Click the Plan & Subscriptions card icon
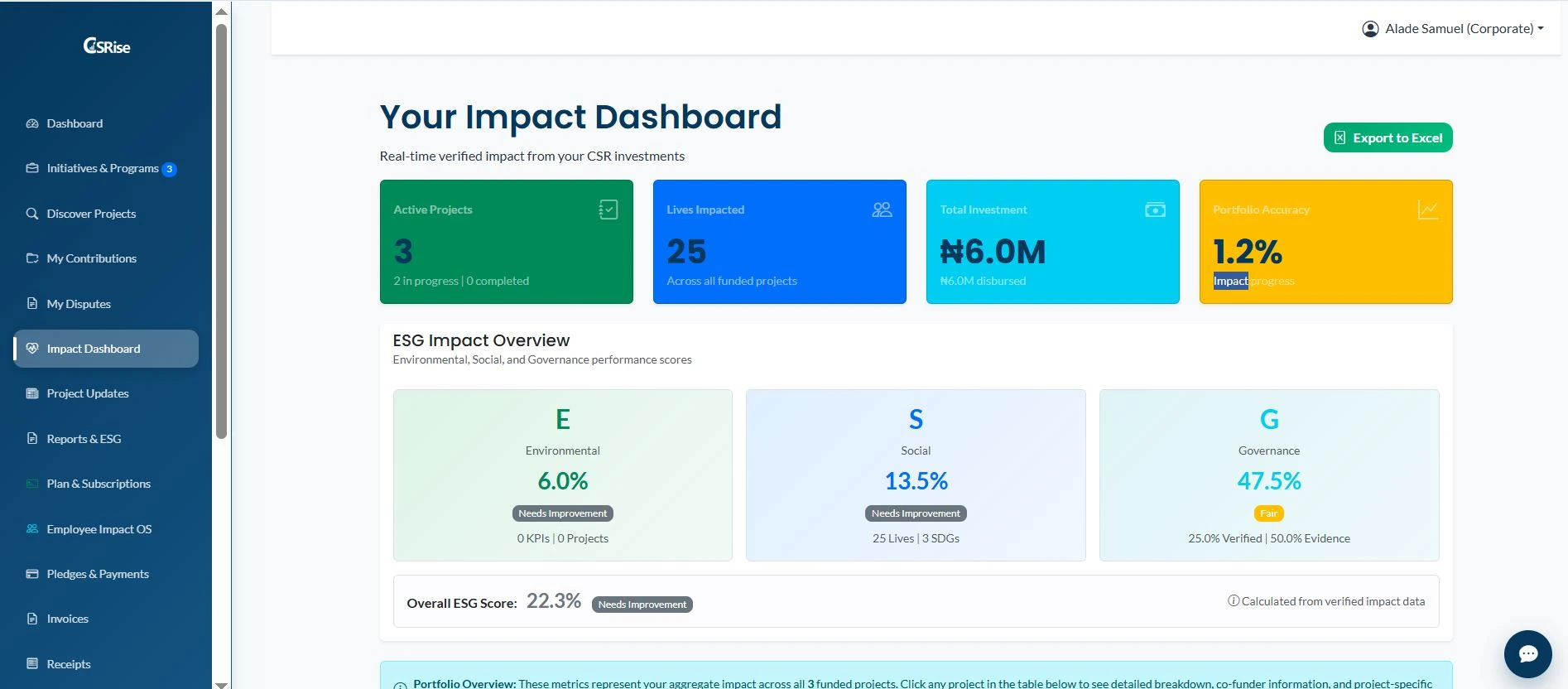 click(x=32, y=484)
